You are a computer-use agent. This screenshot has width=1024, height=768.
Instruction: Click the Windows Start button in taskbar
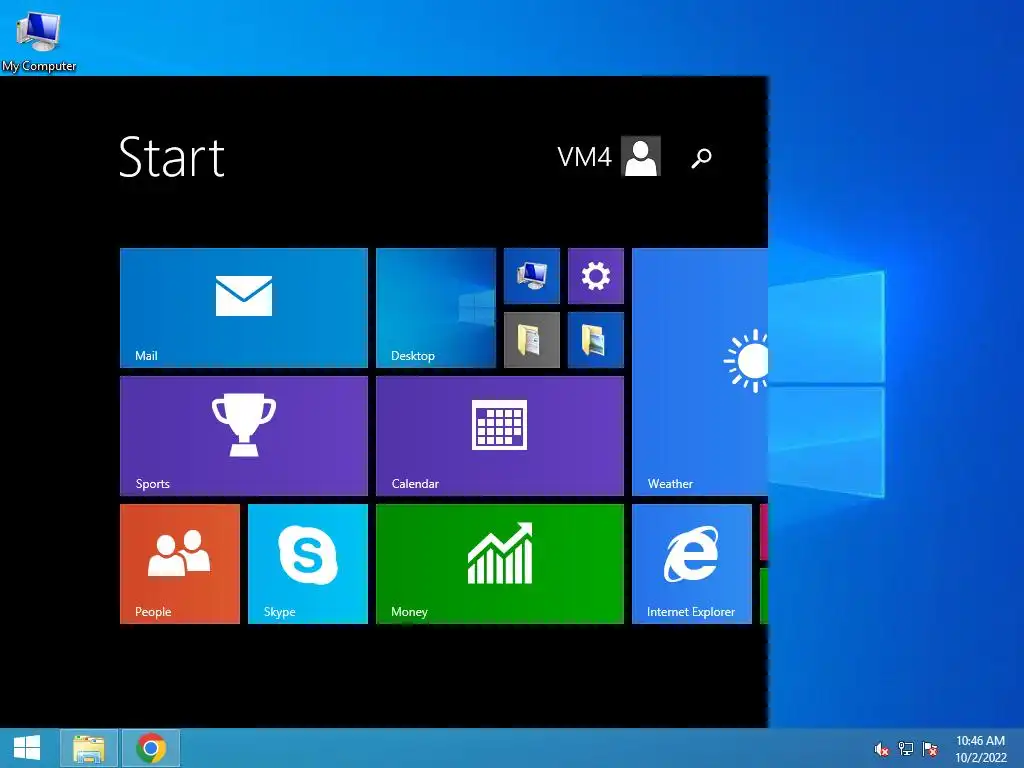(27, 748)
